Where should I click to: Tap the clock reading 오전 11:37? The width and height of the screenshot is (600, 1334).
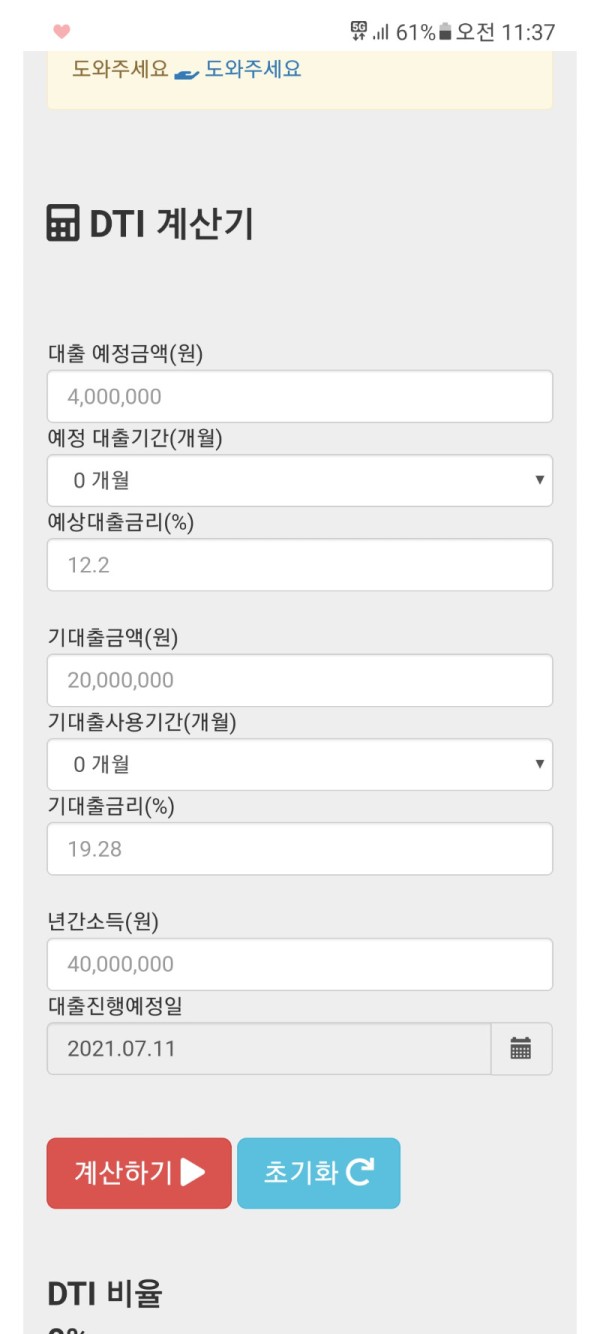tap(505, 32)
